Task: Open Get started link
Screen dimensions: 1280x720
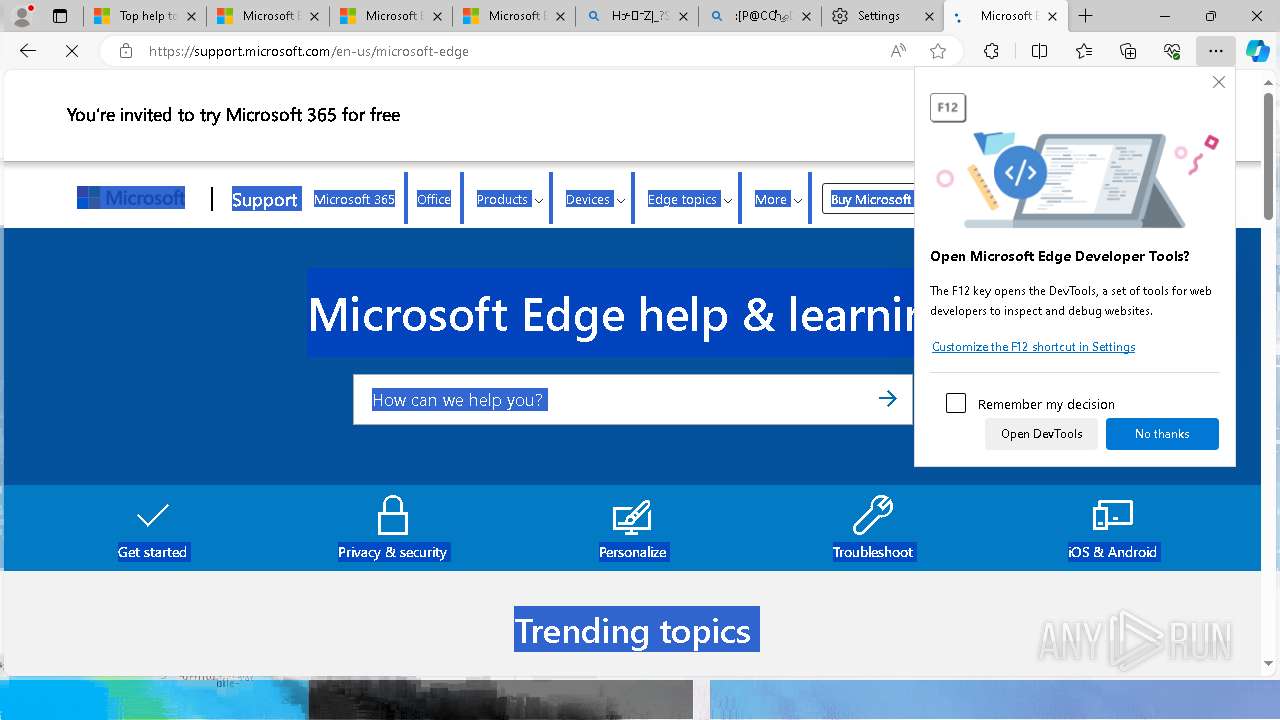Action: click(152, 552)
